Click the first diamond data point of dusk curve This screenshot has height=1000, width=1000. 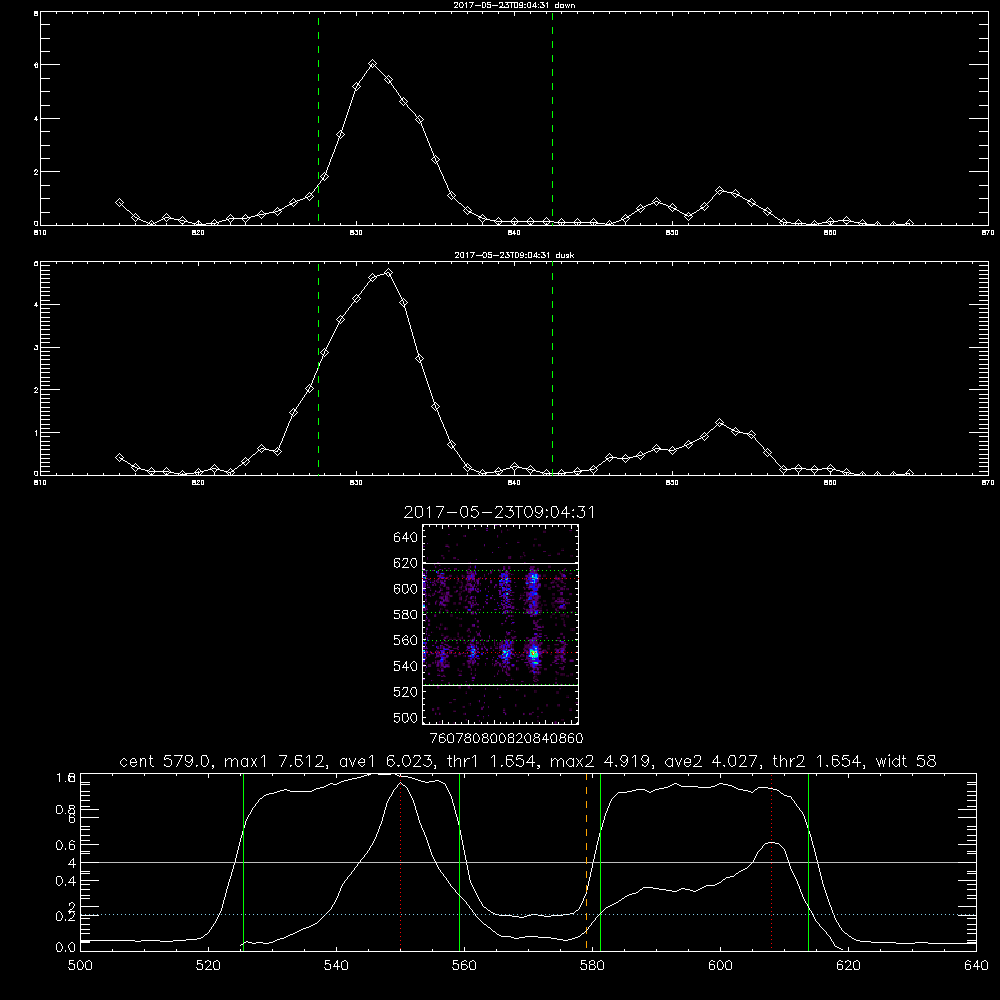click(x=119, y=457)
